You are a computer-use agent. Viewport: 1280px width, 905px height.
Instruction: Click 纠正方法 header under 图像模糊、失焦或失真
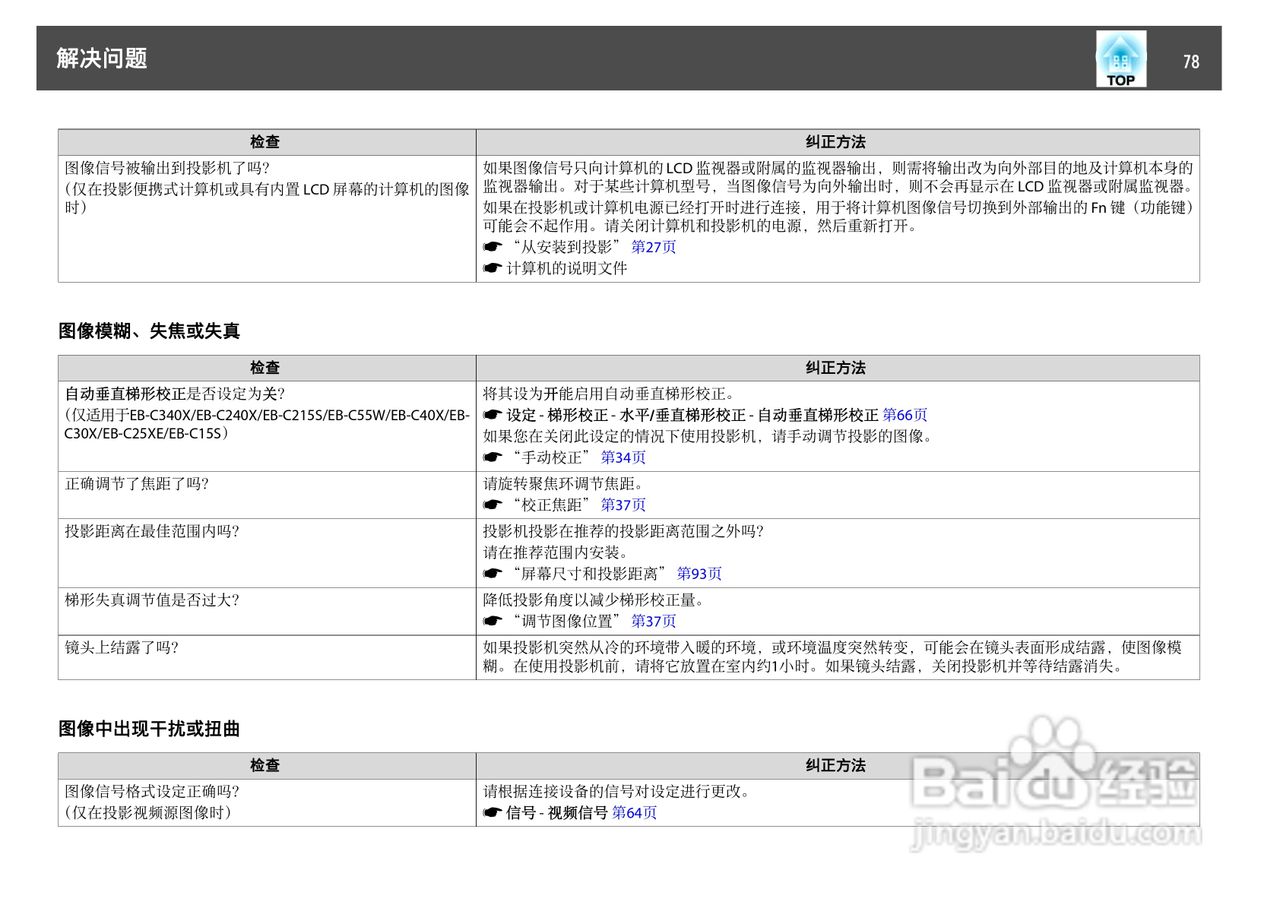(x=836, y=368)
